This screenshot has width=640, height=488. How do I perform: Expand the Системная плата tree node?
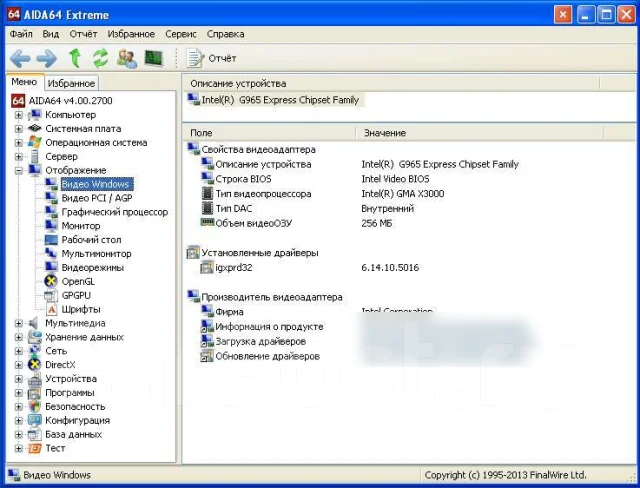(x=18, y=129)
